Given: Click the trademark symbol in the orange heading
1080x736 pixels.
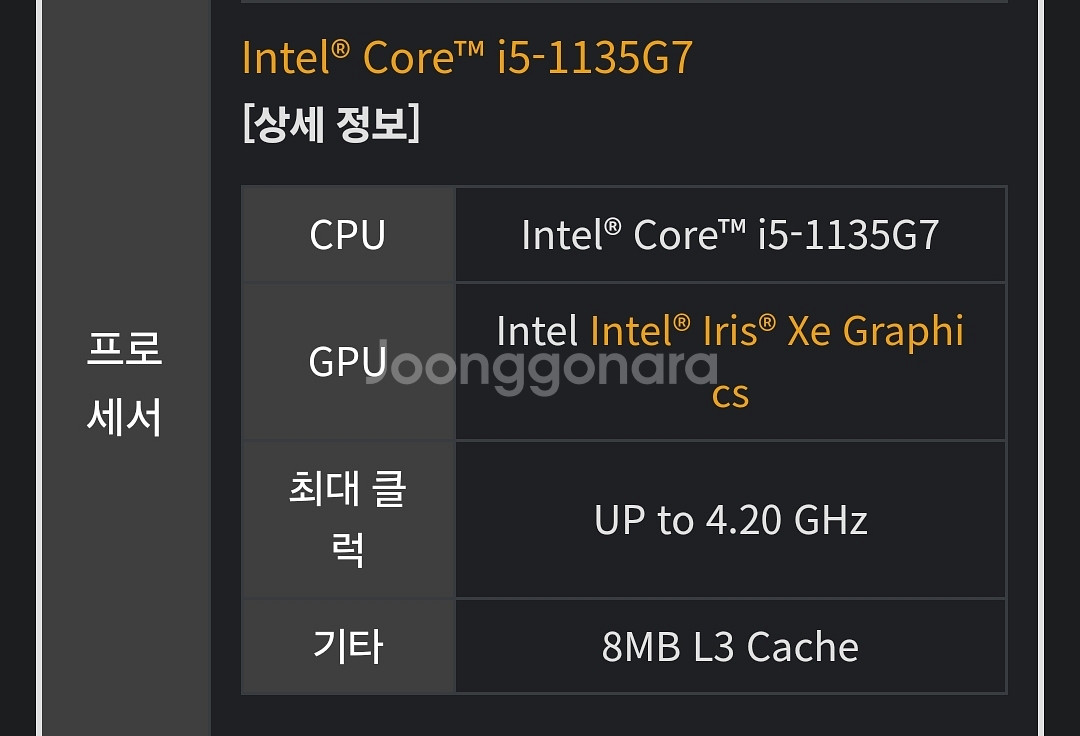Looking at the screenshot, I should (469, 46).
